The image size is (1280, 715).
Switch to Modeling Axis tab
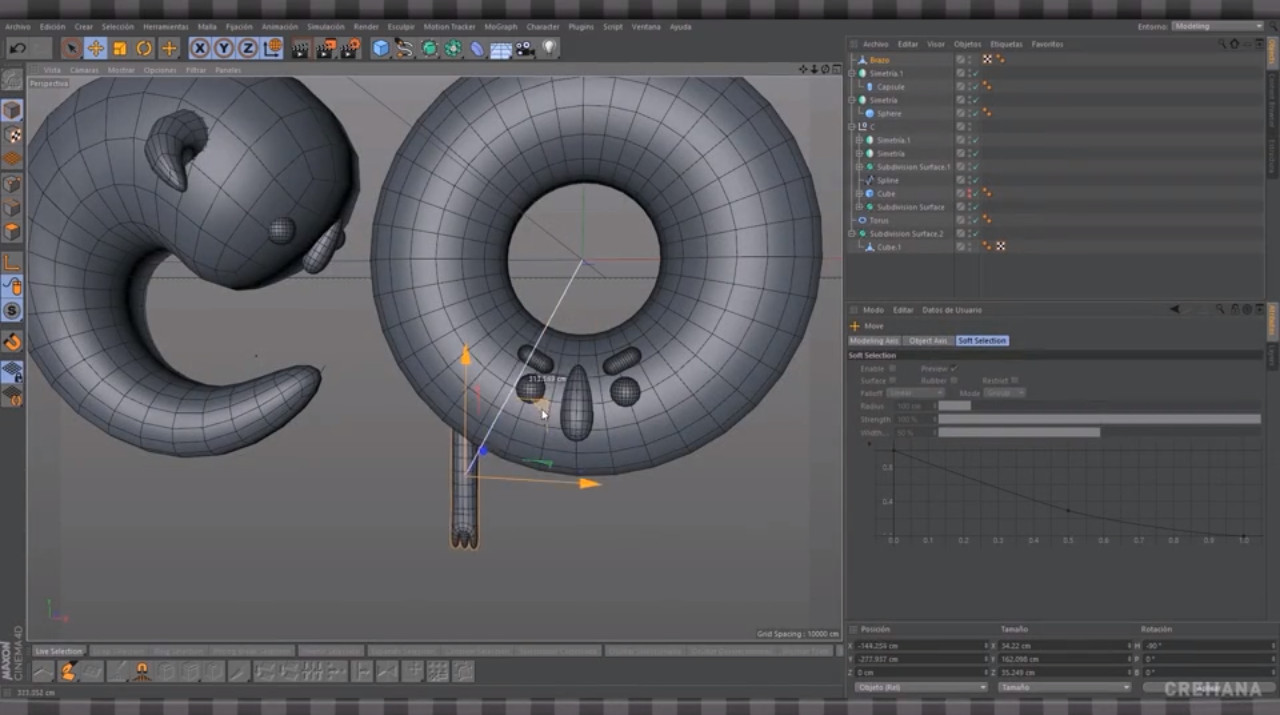click(874, 341)
